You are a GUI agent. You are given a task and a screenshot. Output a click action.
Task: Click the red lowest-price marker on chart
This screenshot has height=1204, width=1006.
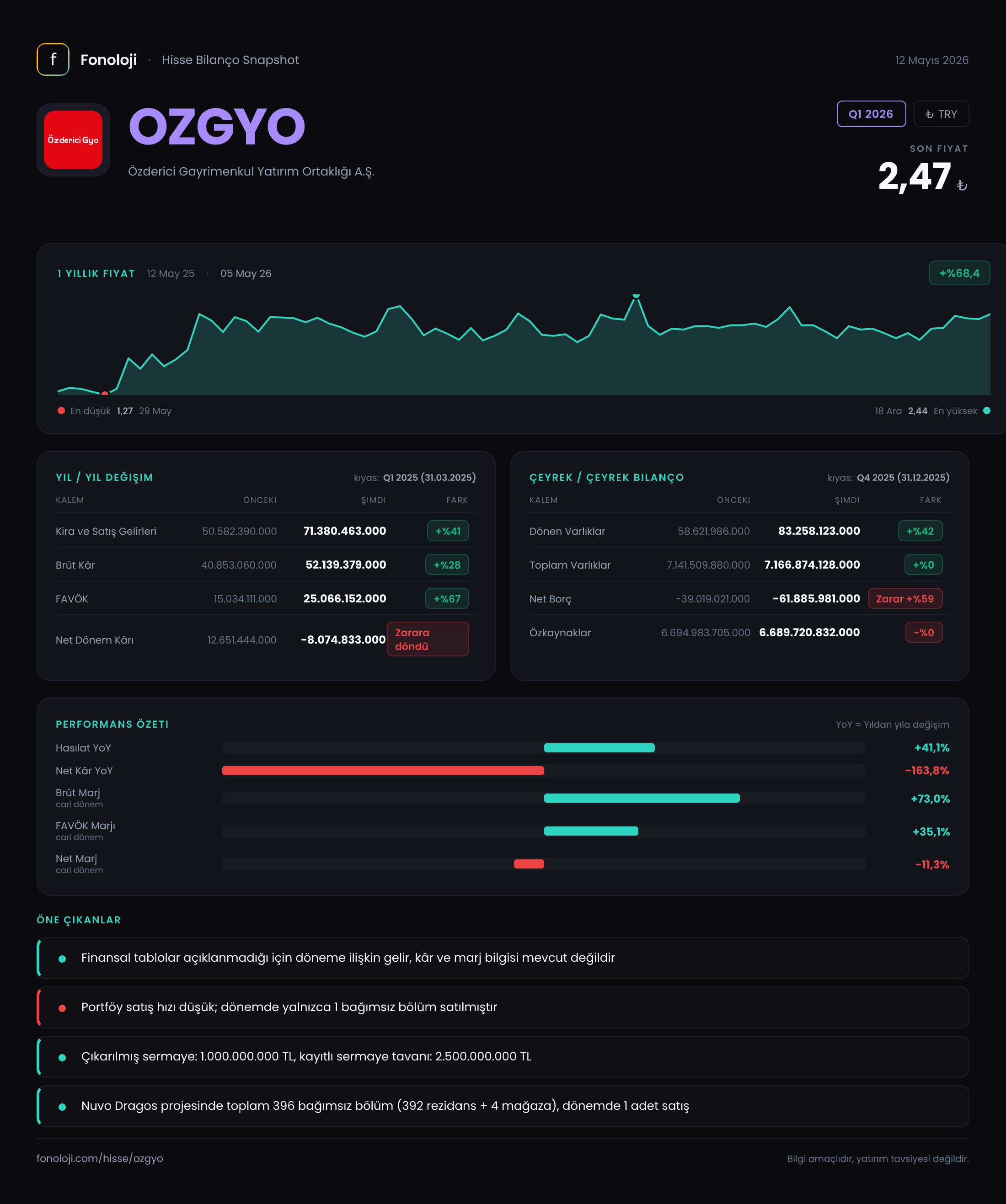pyautogui.click(x=104, y=393)
